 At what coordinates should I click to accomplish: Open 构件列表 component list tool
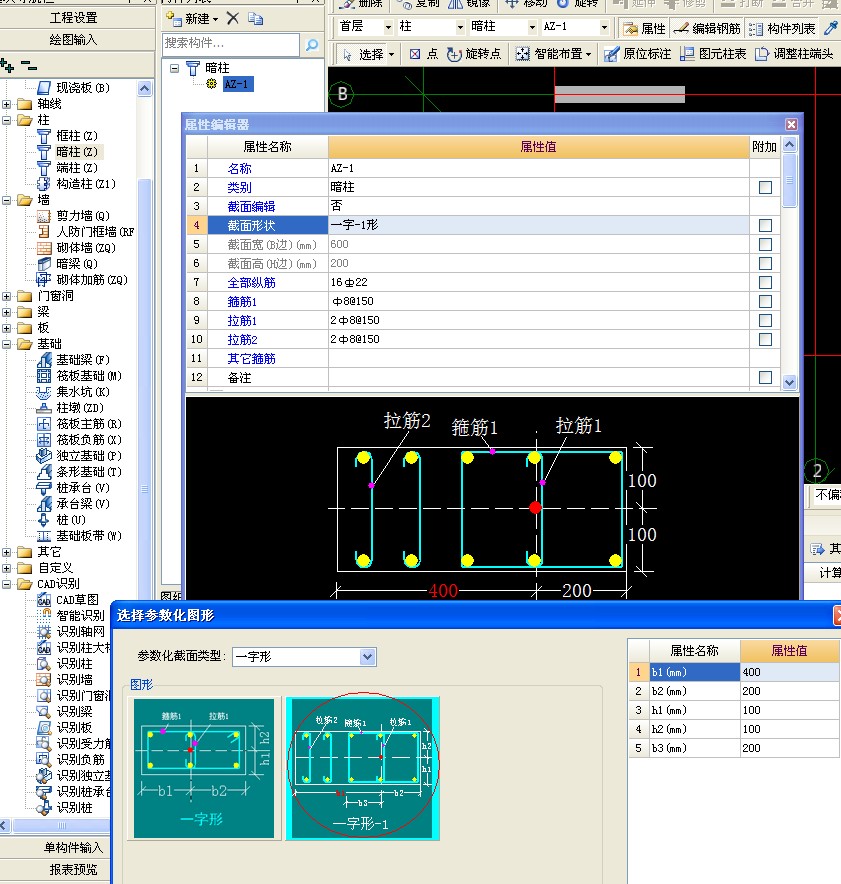[x=782, y=28]
